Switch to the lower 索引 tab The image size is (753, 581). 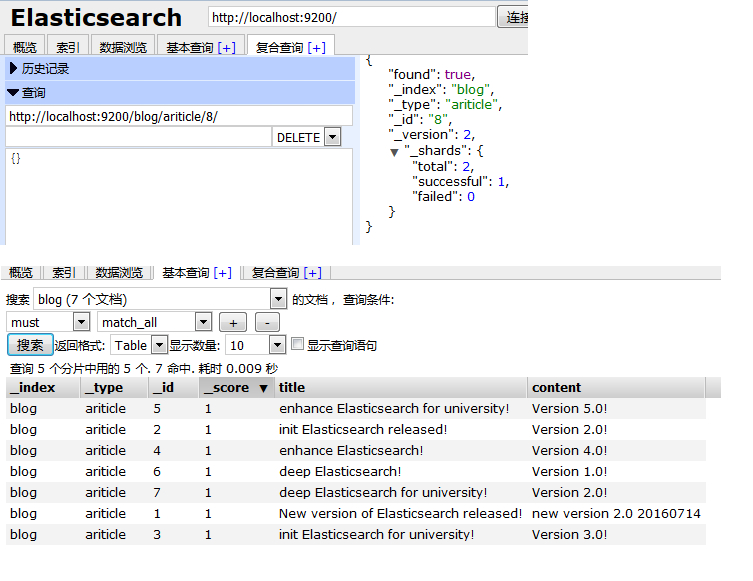click(64, 273)
